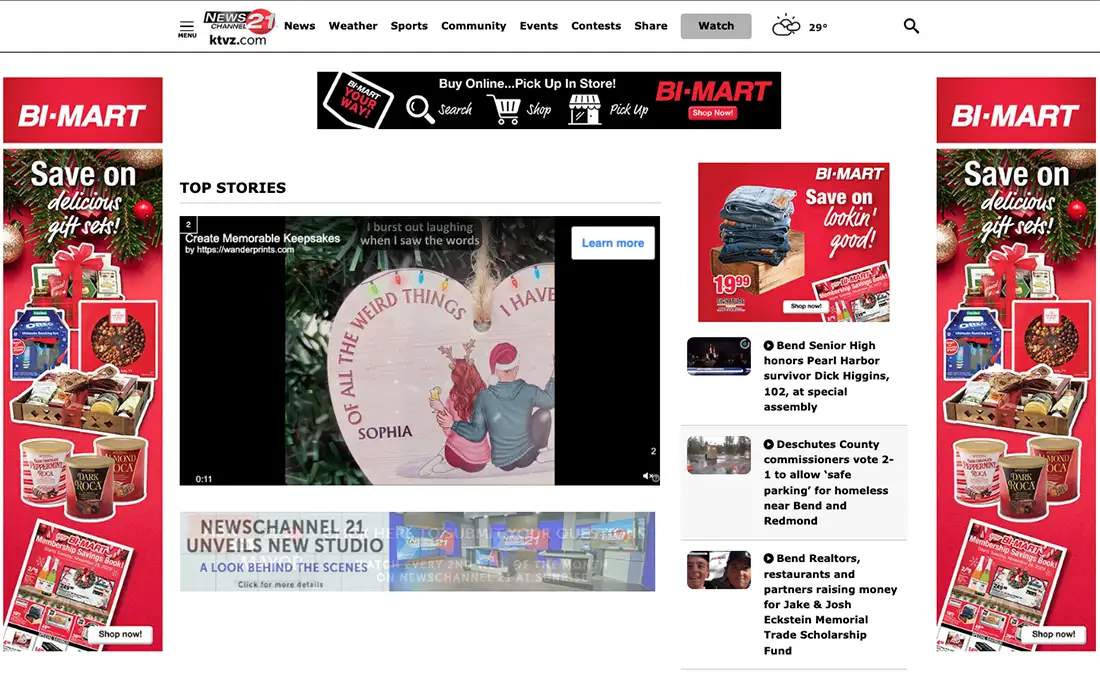1100x680 pixels.
Task: Open the safe parking story thumbnail
Action: [x=718, y=455]
